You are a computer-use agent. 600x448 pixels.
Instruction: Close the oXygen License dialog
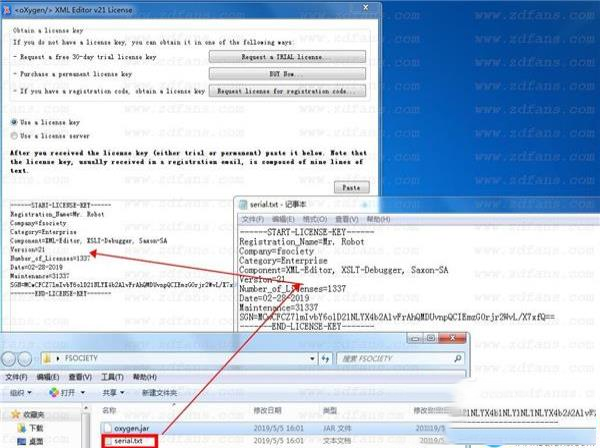point(366,7)
